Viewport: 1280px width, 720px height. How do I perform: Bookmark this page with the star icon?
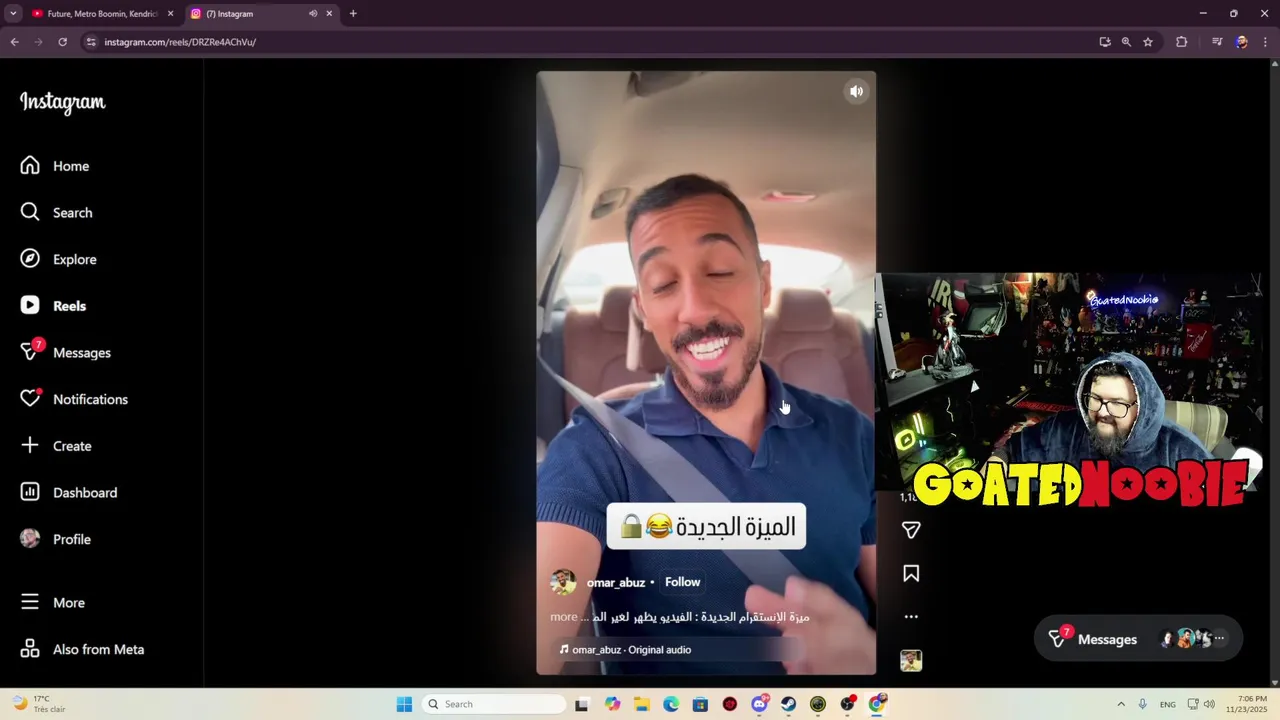pos(1148,42)
